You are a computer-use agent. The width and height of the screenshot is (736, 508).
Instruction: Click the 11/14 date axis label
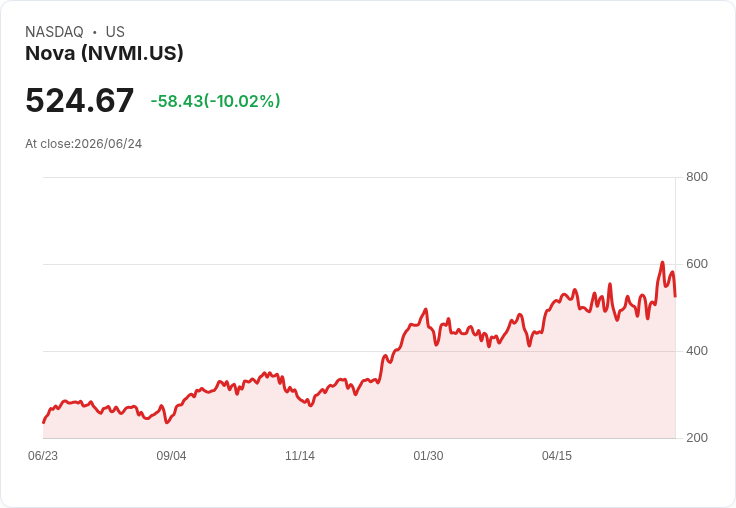coord(300,456)
